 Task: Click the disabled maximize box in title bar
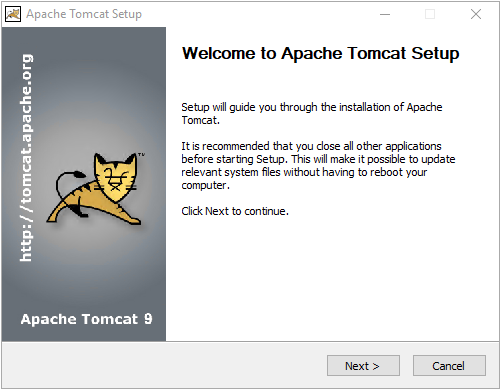point(430,14)
